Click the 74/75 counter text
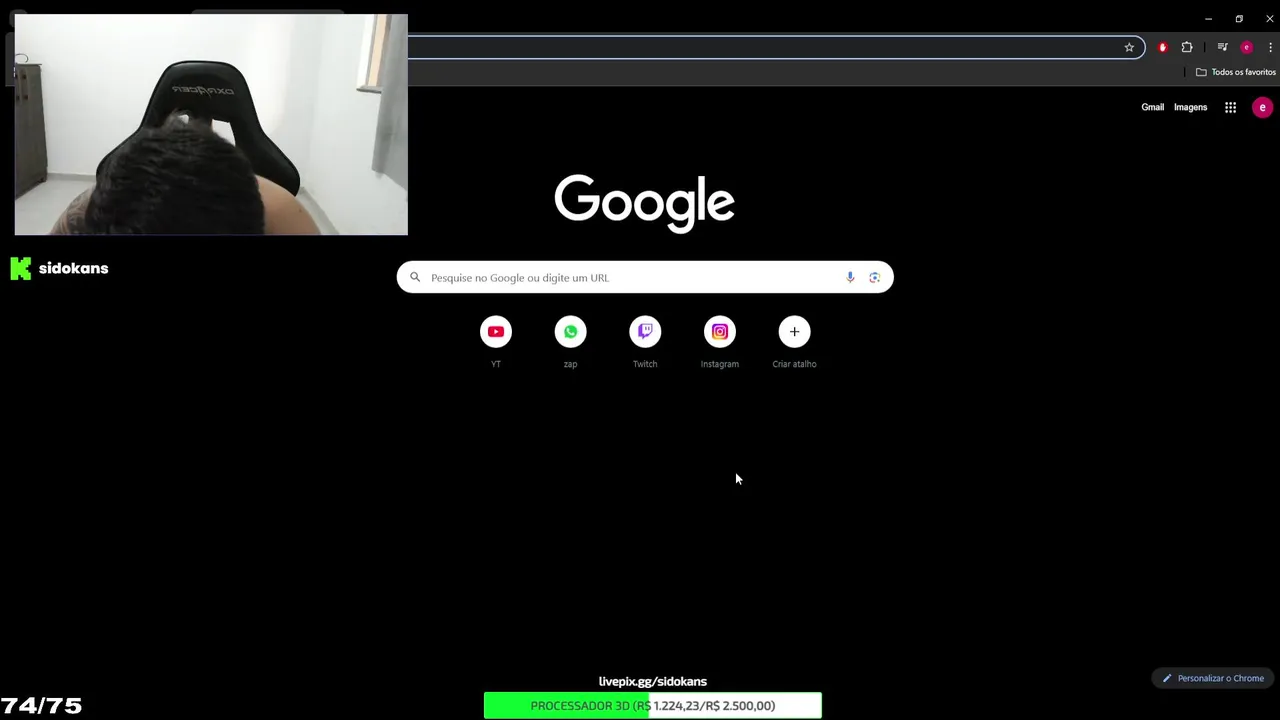Image resolution: width=1280 pixels, height=720 pixels. coord(41,706)
